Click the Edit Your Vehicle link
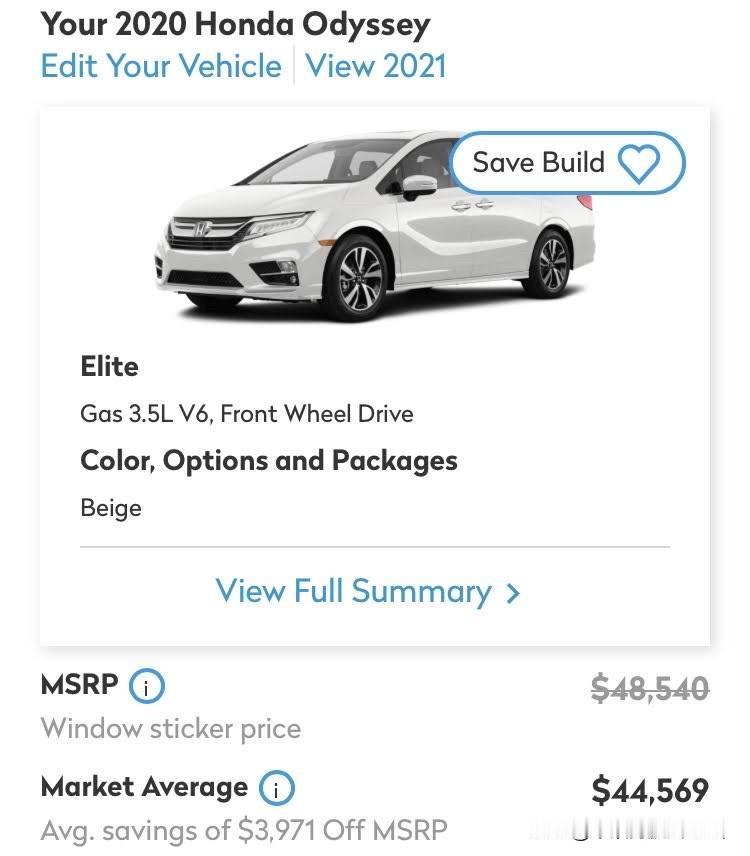Image resolution: width=750 pixels, height=856 pixels. 161,66
